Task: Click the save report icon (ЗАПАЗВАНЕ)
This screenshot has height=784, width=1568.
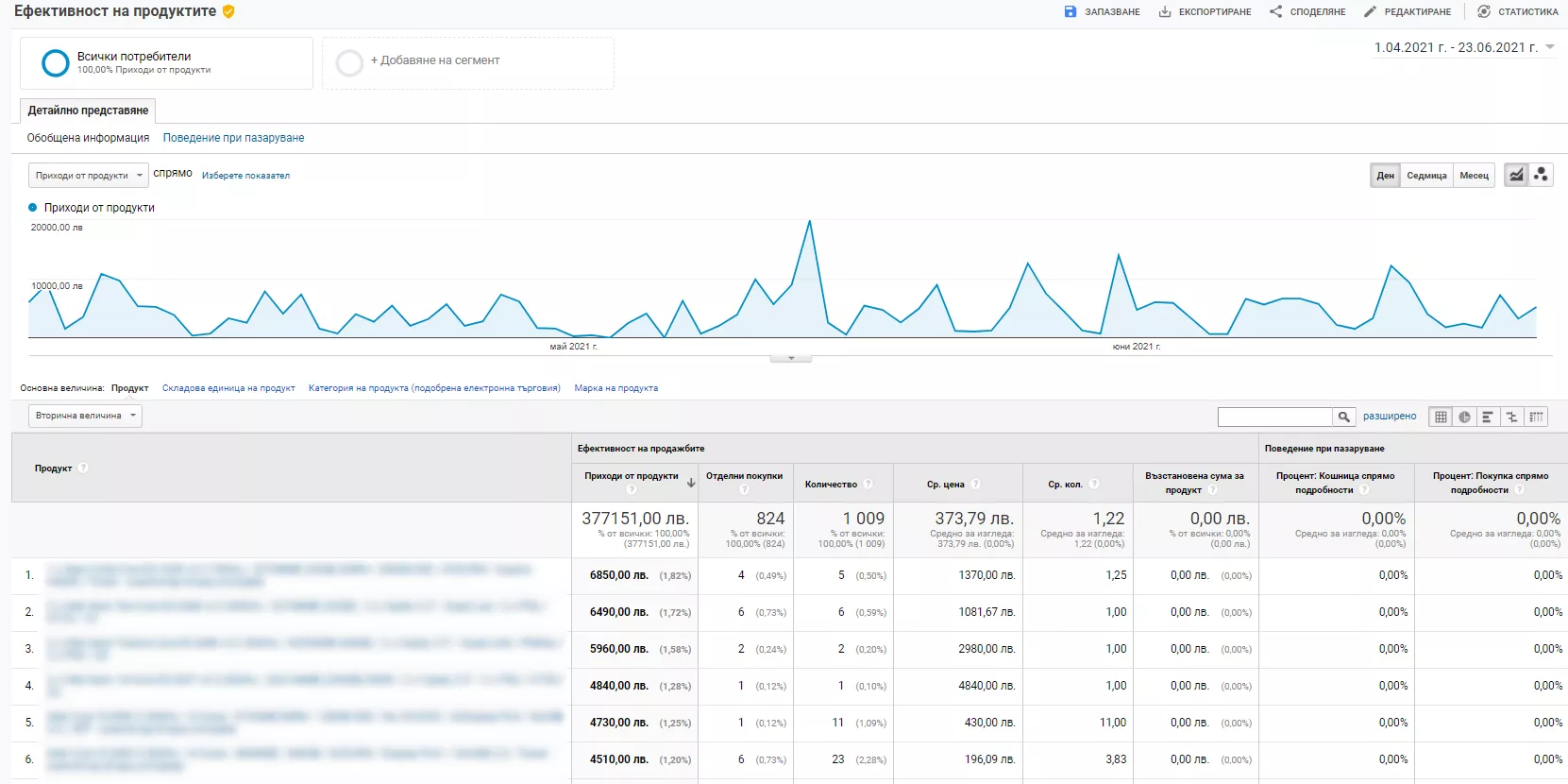Action: coord(1070,11)
